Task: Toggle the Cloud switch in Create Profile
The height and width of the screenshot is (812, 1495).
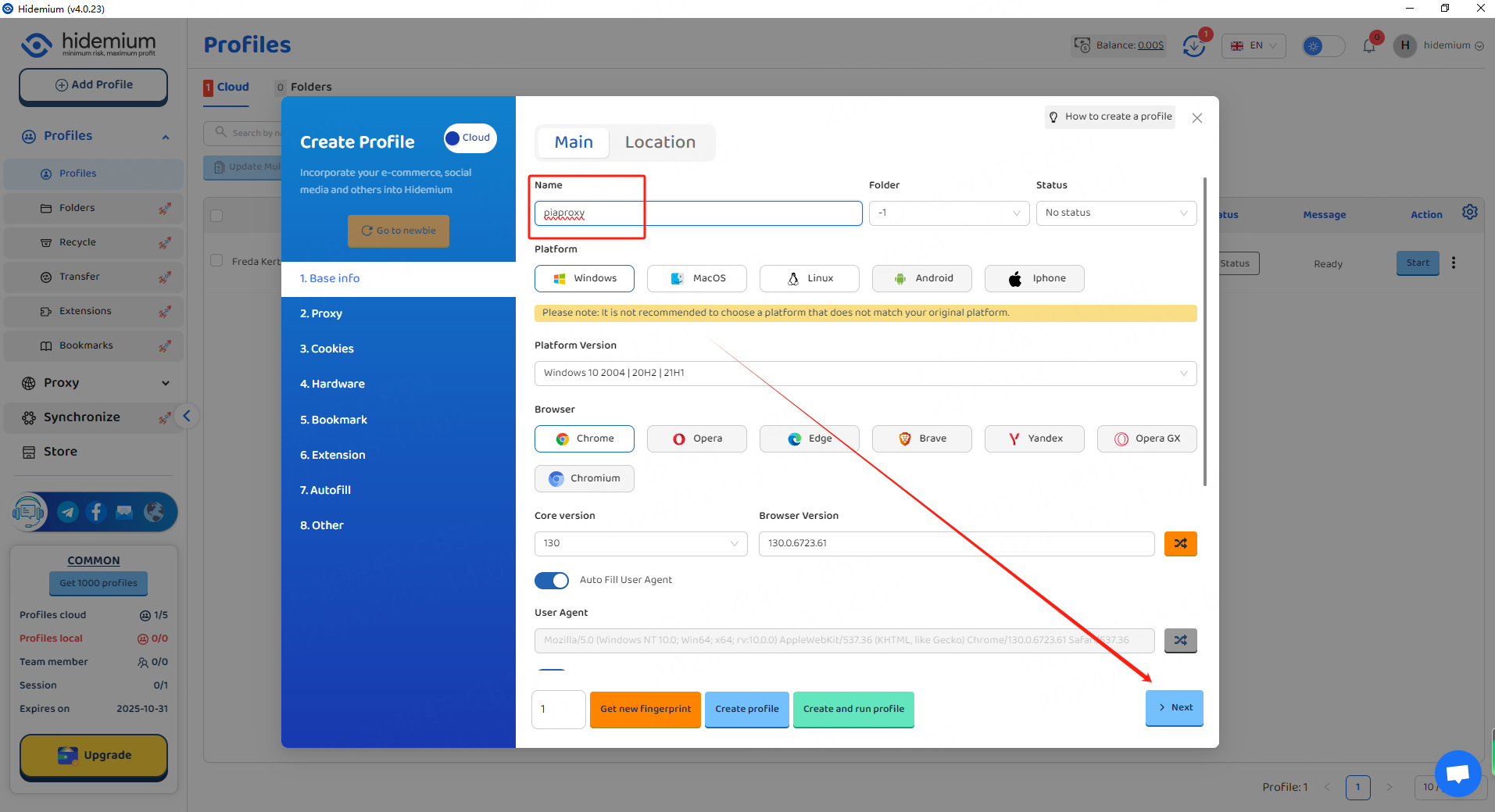Action: (470, 138)
